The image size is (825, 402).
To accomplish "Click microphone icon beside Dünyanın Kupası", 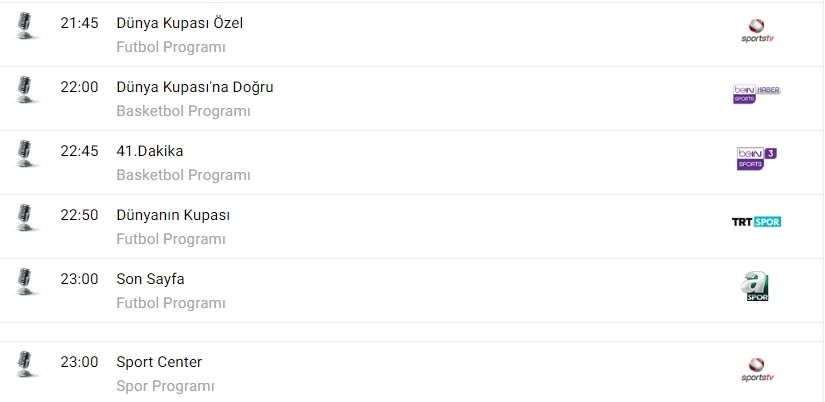I will tap(27, 218).
